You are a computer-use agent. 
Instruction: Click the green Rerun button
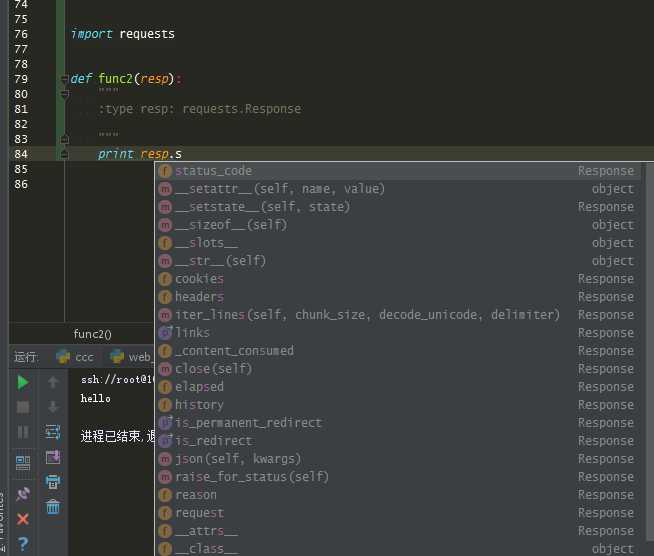click(x=23, y=382)
